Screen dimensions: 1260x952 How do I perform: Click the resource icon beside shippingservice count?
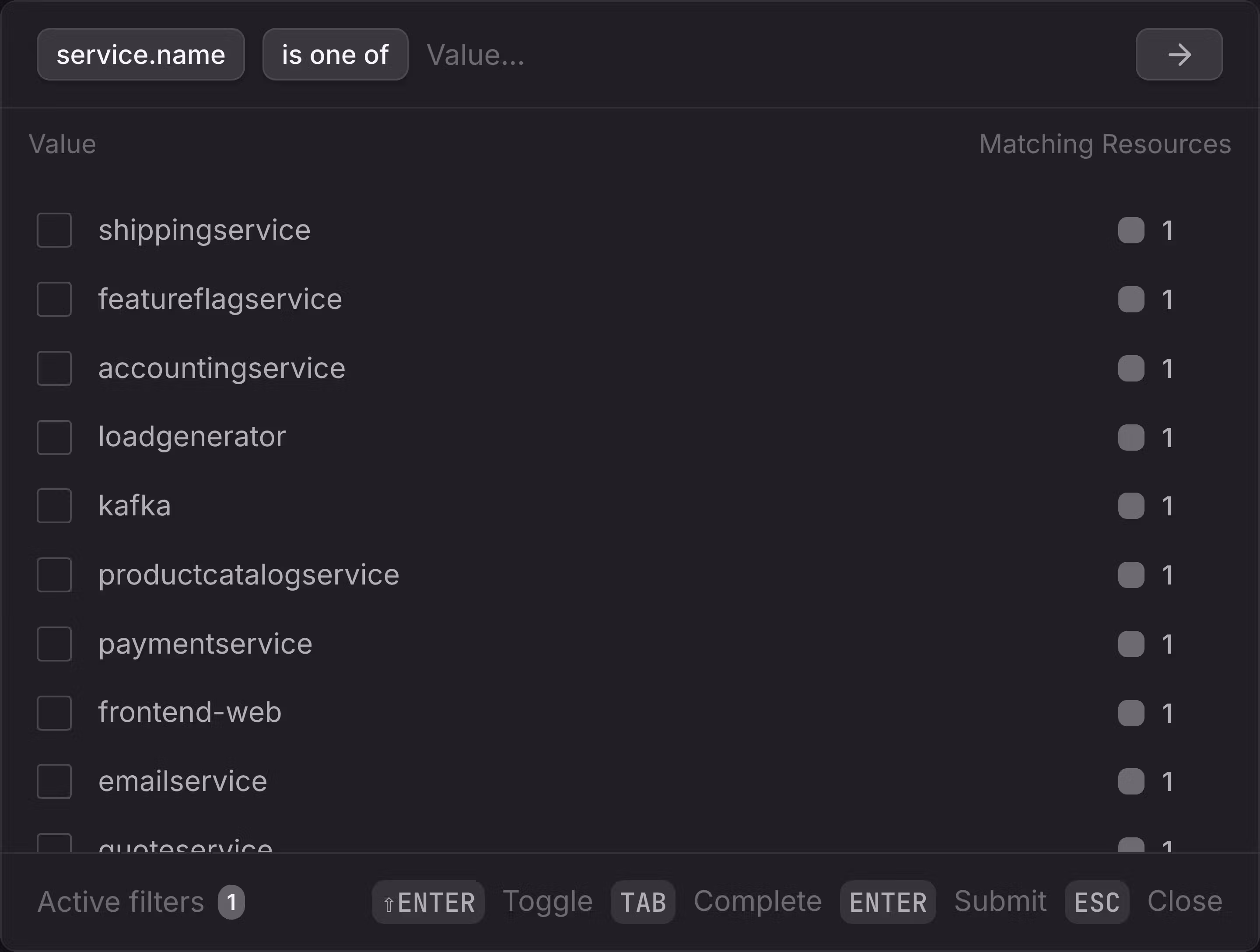[x=1130, y=230]
